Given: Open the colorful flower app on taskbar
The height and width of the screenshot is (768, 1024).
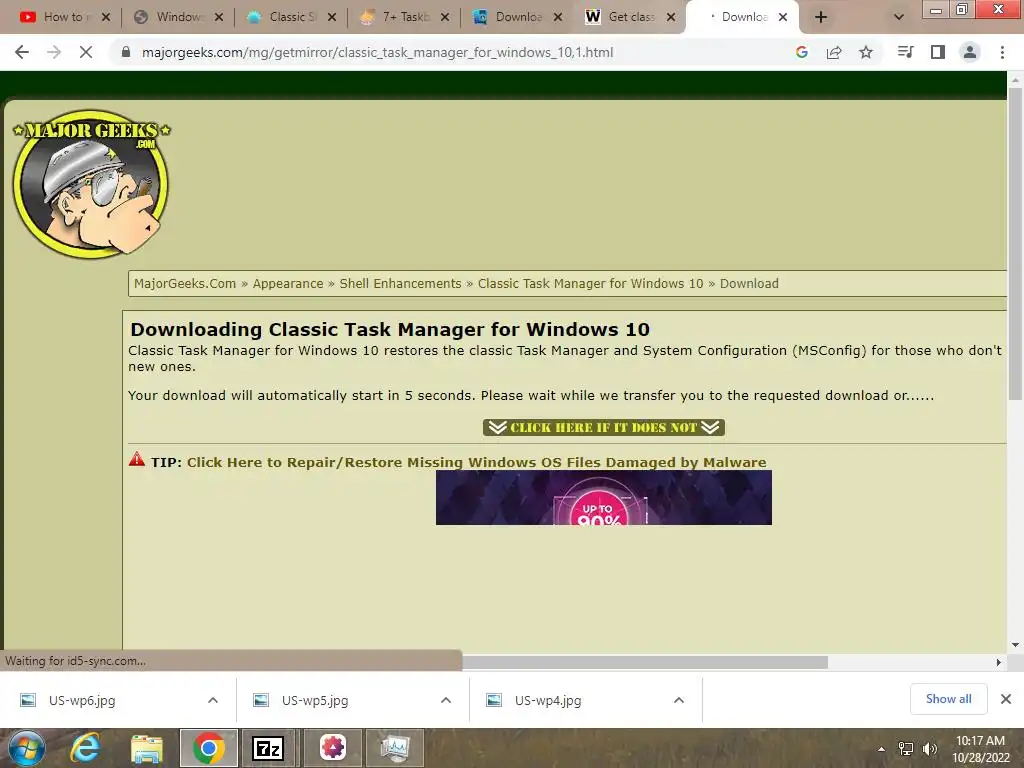Looking at the screenshot, I should (332, 748).
